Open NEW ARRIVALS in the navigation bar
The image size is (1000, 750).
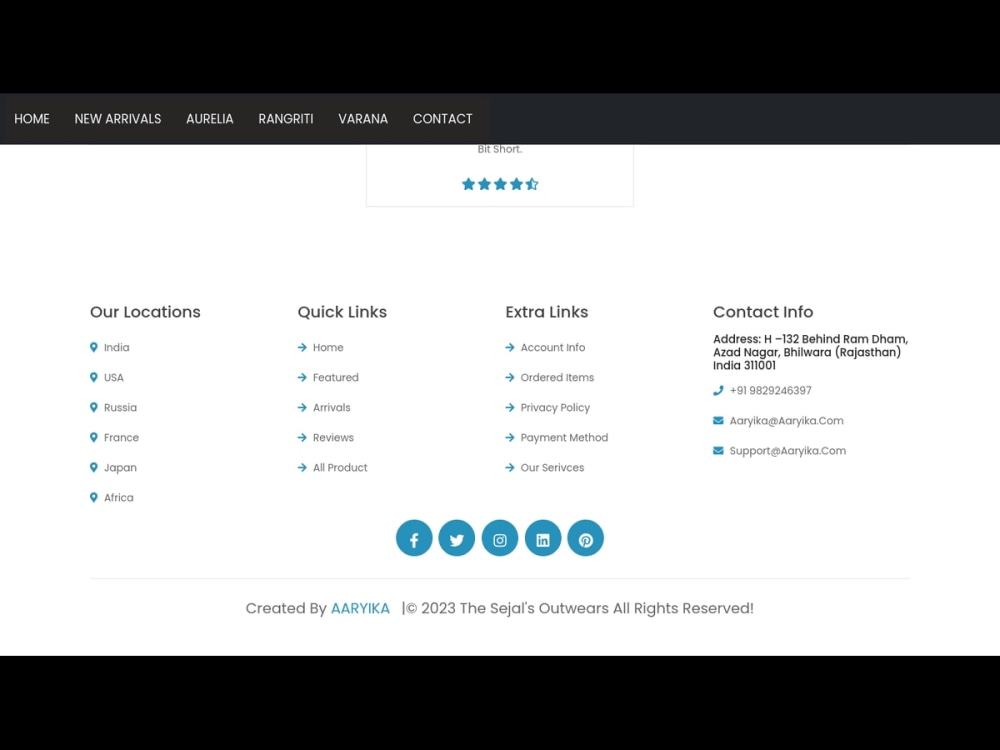[118, 119]
